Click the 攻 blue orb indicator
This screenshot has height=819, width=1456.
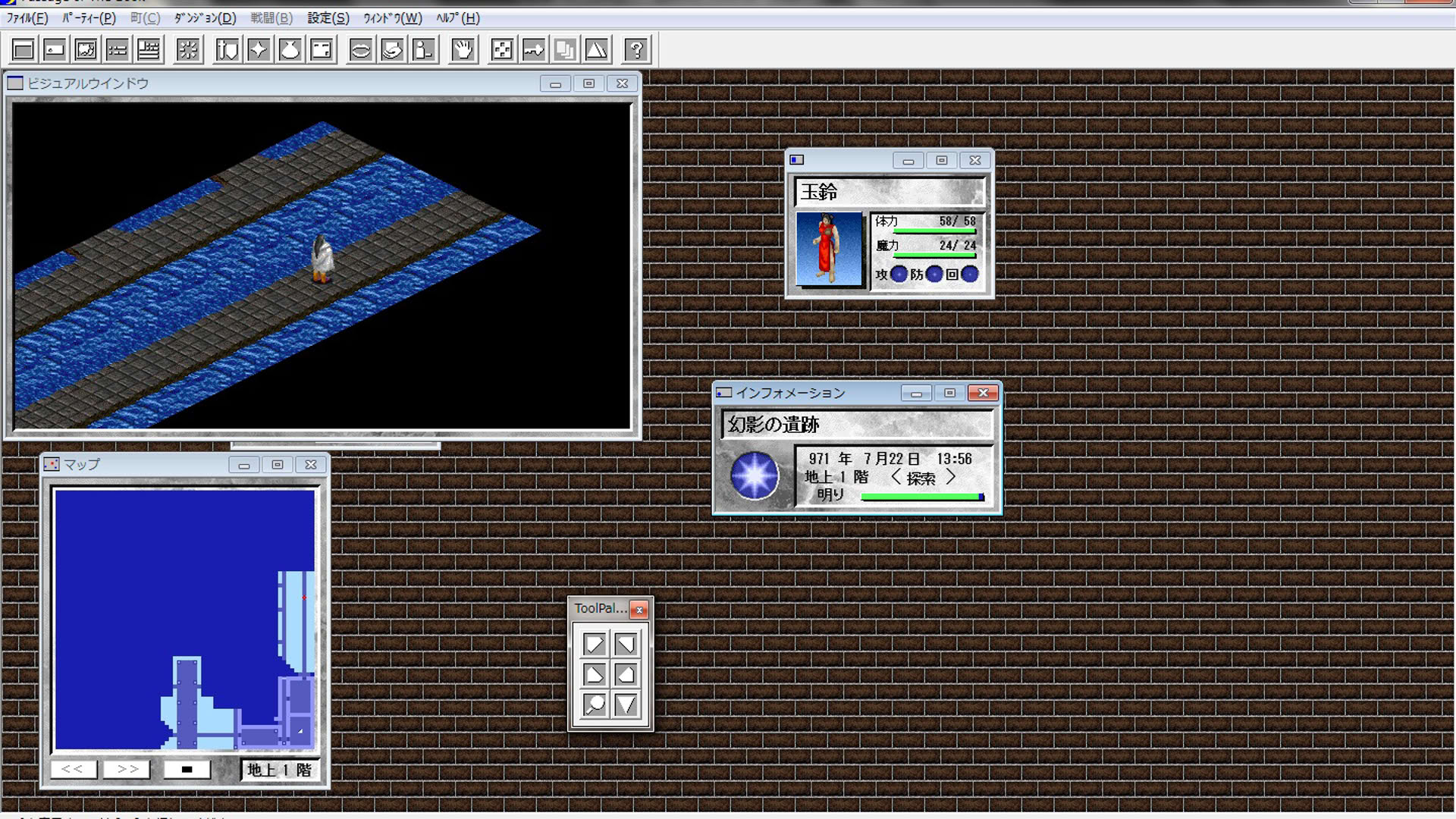tap(899, 274)
